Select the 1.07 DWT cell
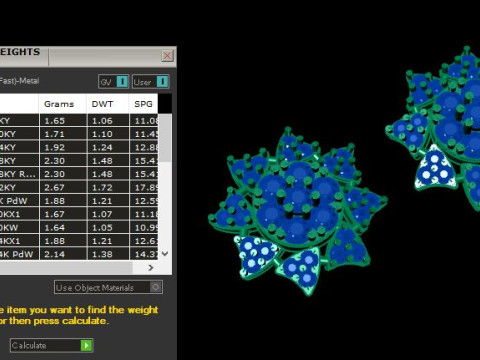The width and height of the screenshot is (480, 360). tap(108, 214)
